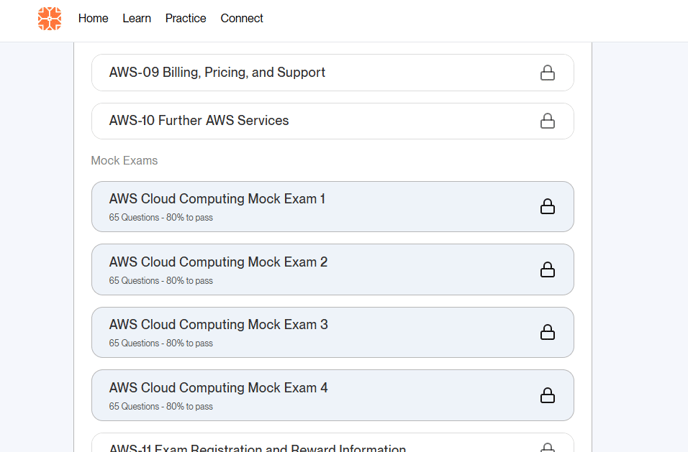This screenshot has height=452, width=688.
Task: Click the Mock Exams section heading
Action: (x=124, y=161)
